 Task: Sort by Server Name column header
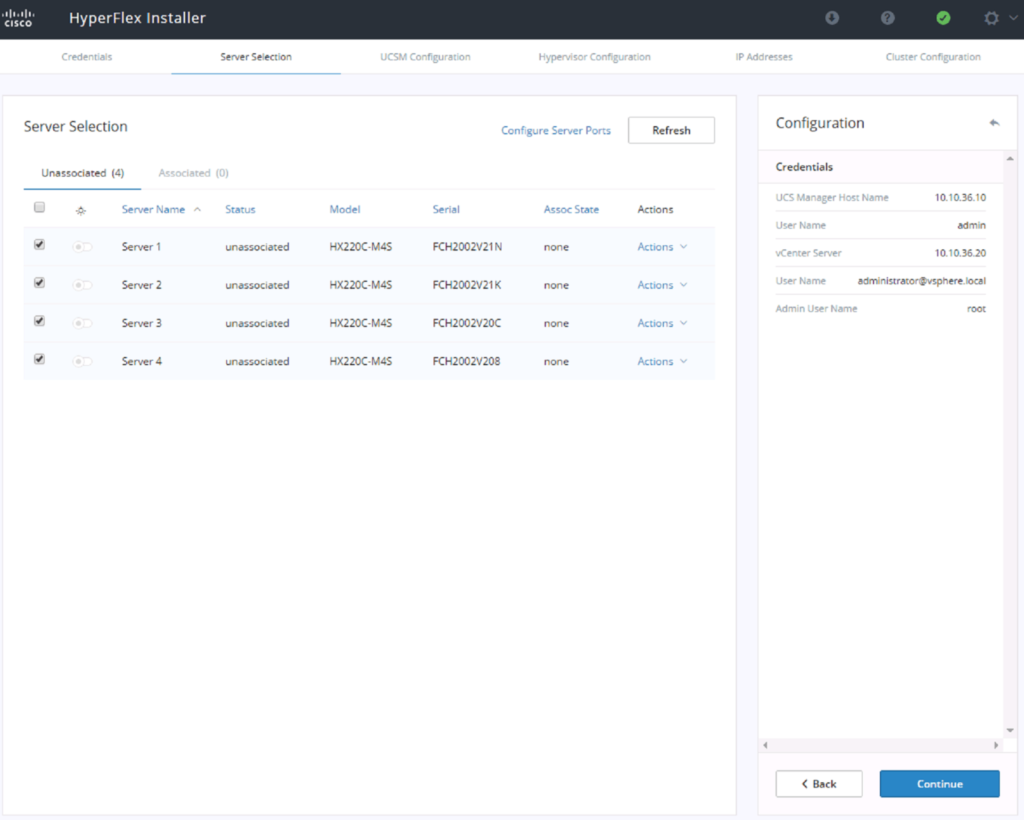click(153, 210)
